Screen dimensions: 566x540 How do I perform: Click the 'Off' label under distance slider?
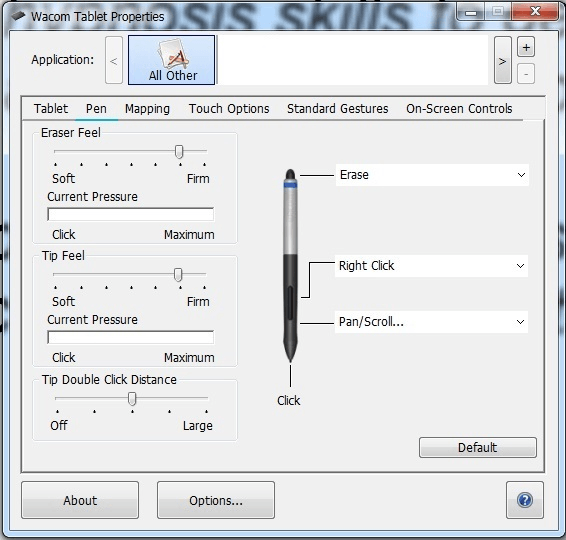[58, 426]
